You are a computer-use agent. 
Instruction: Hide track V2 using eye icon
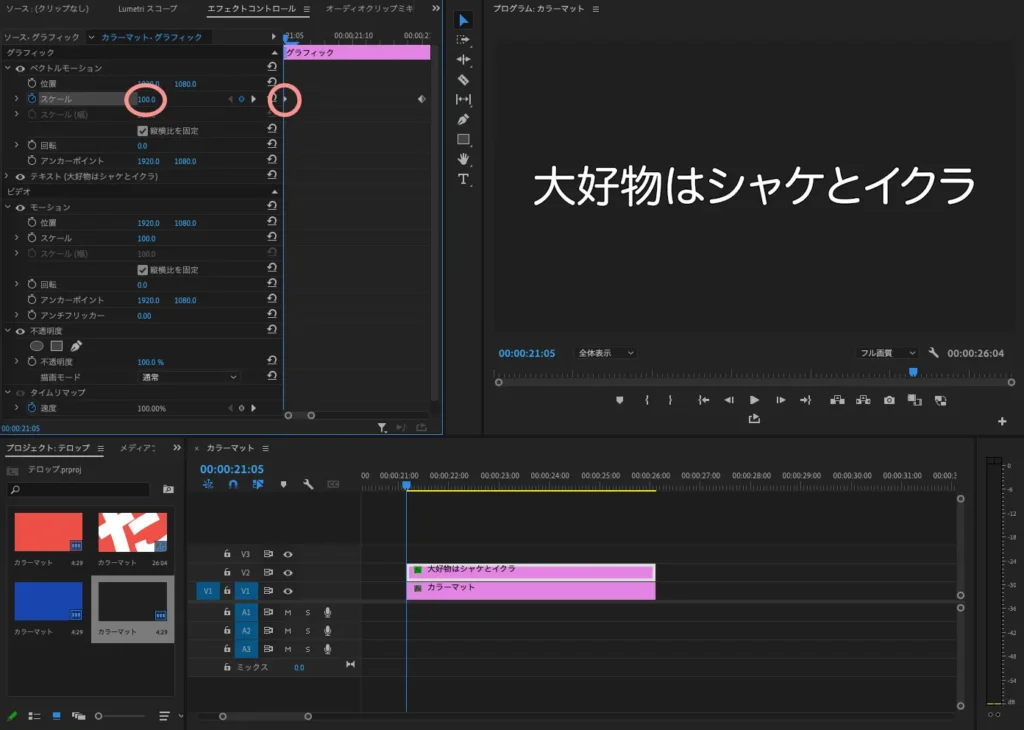pos(288,572)
